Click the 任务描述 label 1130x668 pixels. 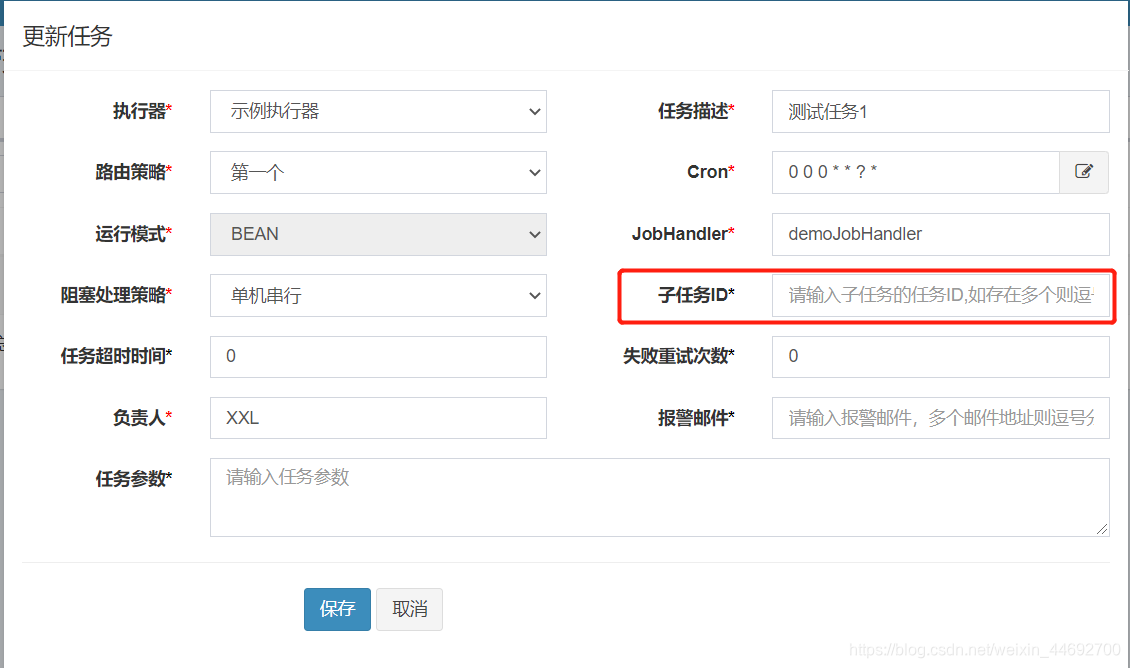(x=696, y=111)
